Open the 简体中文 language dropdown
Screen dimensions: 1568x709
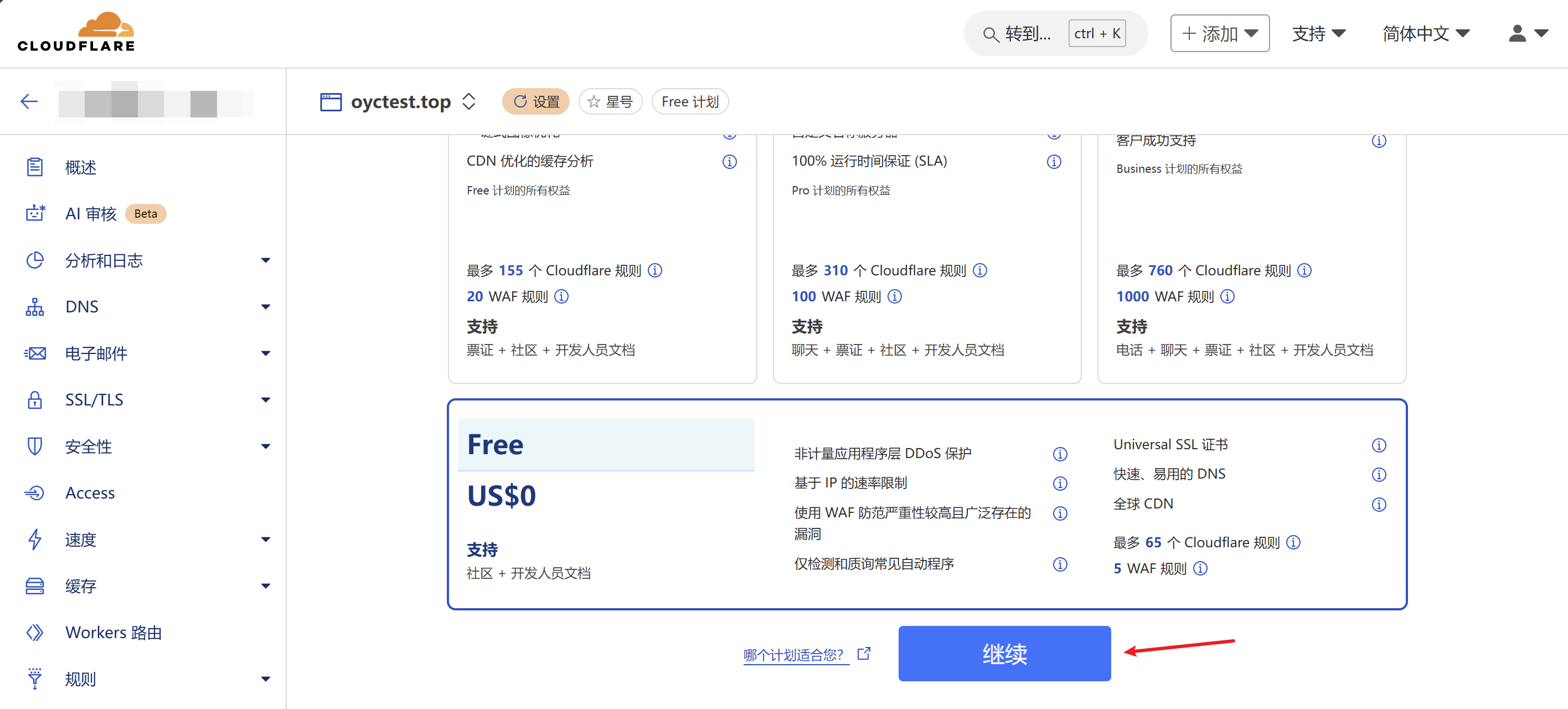1425,33
